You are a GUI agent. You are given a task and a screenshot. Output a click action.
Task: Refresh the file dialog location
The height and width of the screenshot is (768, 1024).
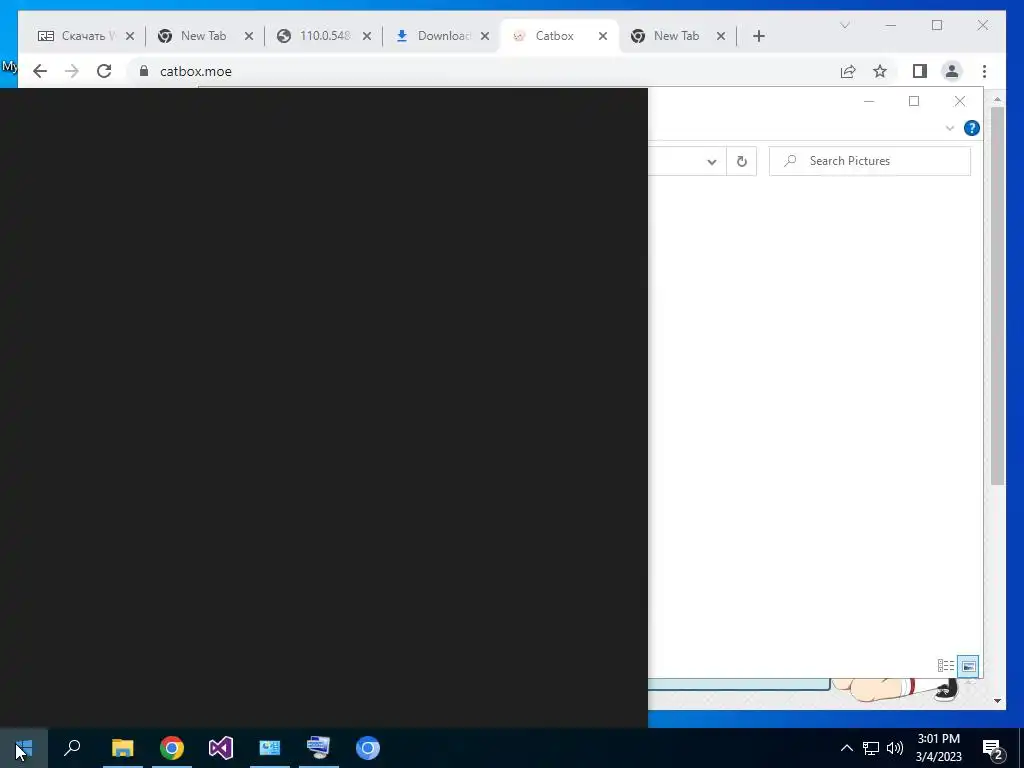click(x=742, y=161)
